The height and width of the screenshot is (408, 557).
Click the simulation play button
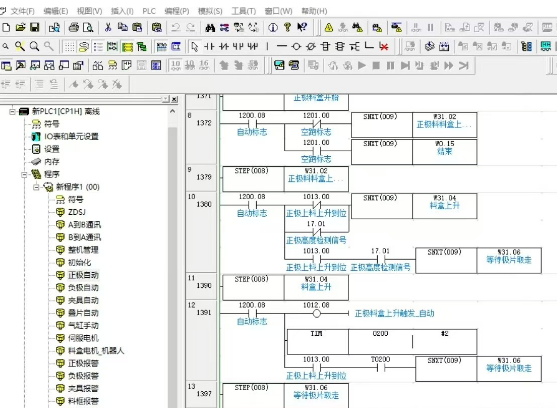362,65
